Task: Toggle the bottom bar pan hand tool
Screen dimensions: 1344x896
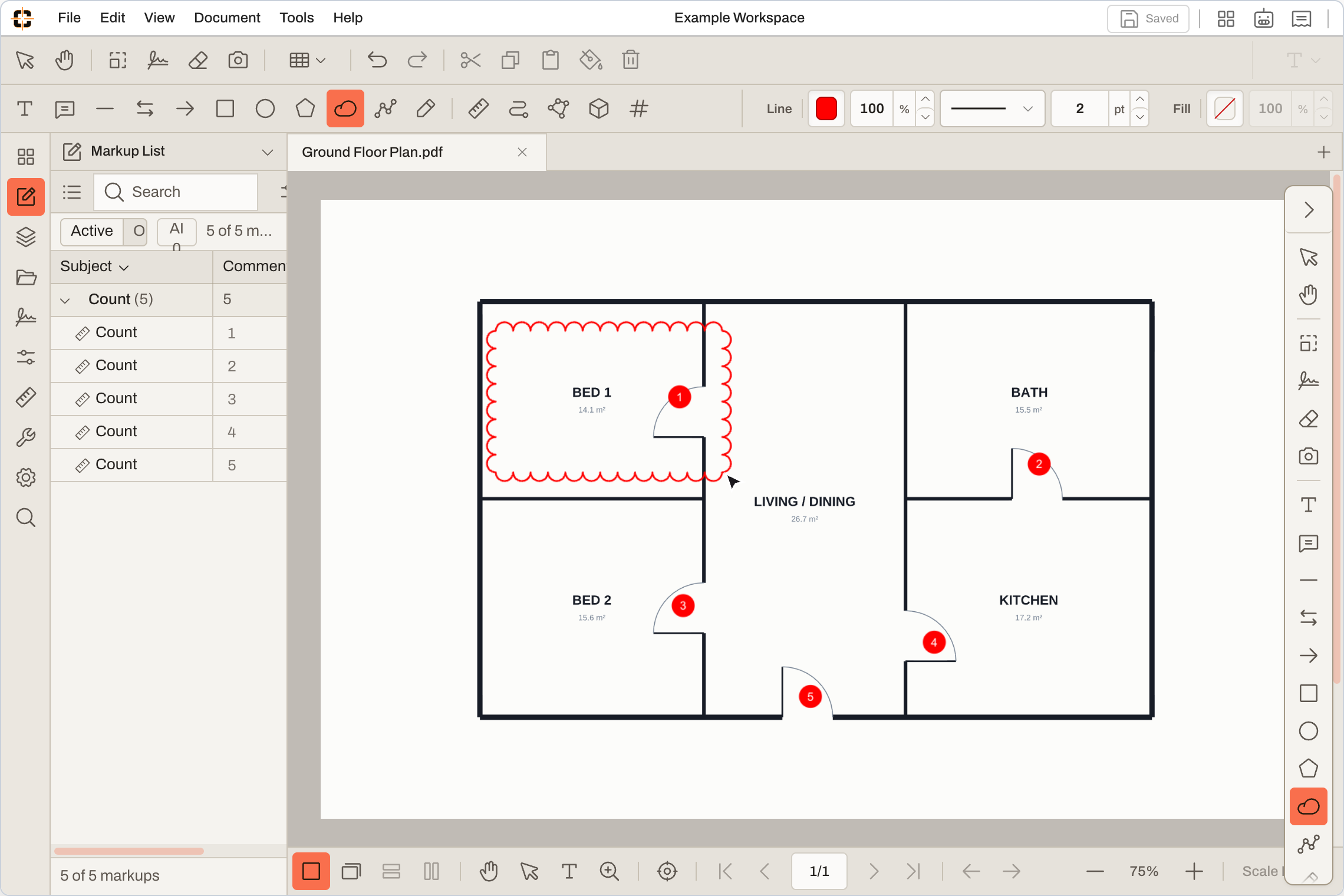Action: [489, 871]
